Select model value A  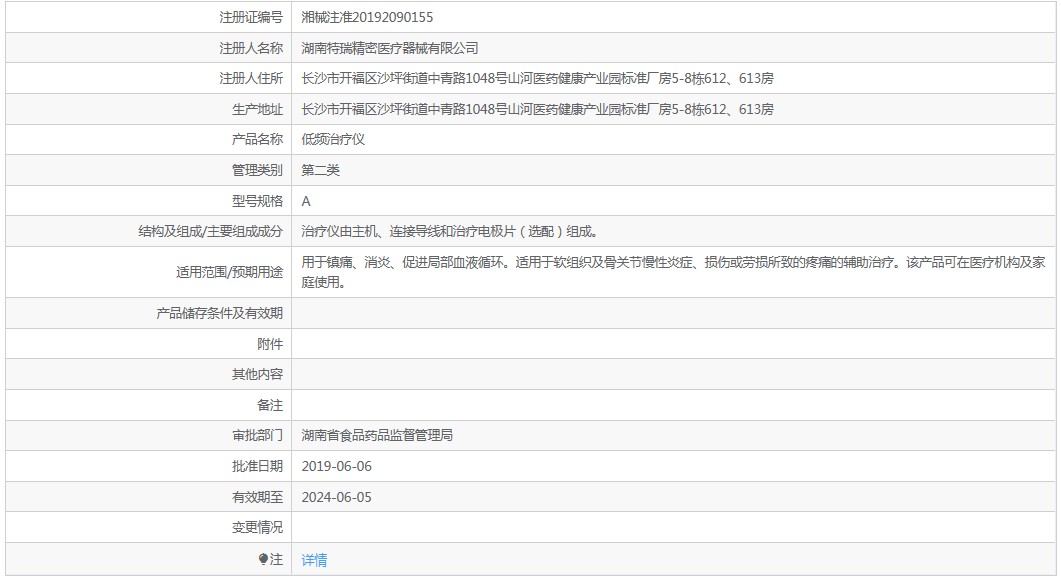306,201
